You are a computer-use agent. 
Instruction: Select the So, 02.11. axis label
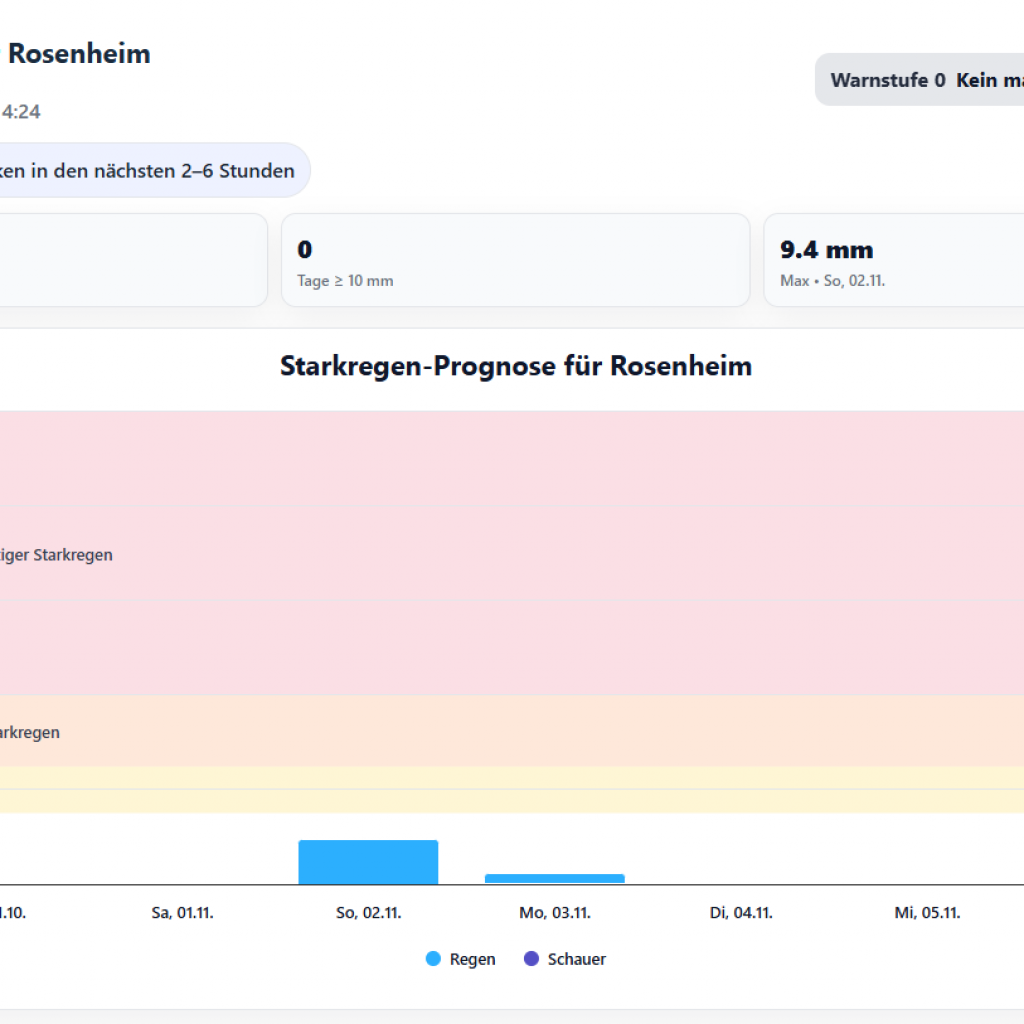click(x=368, y=913)
